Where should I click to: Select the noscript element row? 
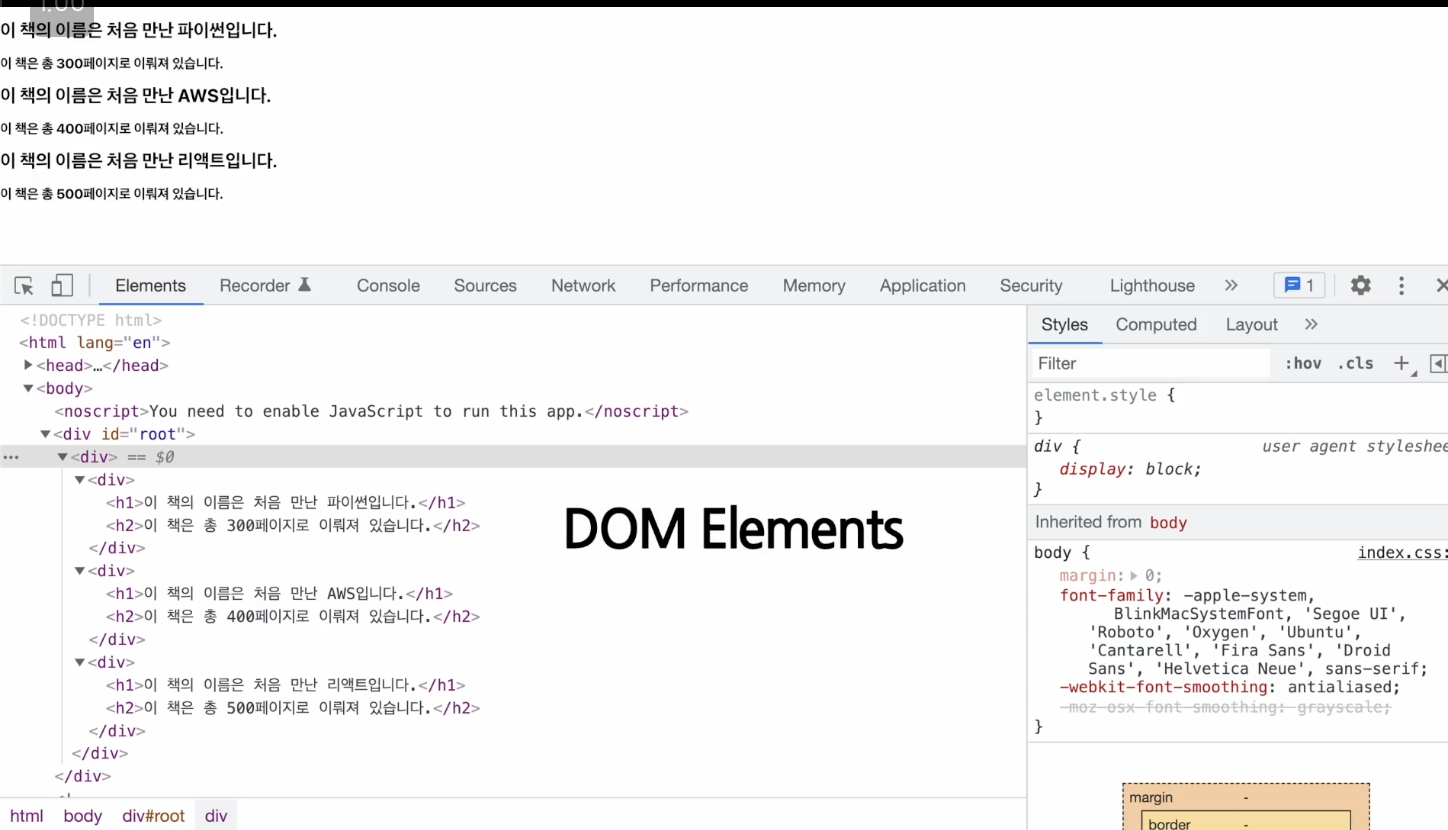coord(372,411)
